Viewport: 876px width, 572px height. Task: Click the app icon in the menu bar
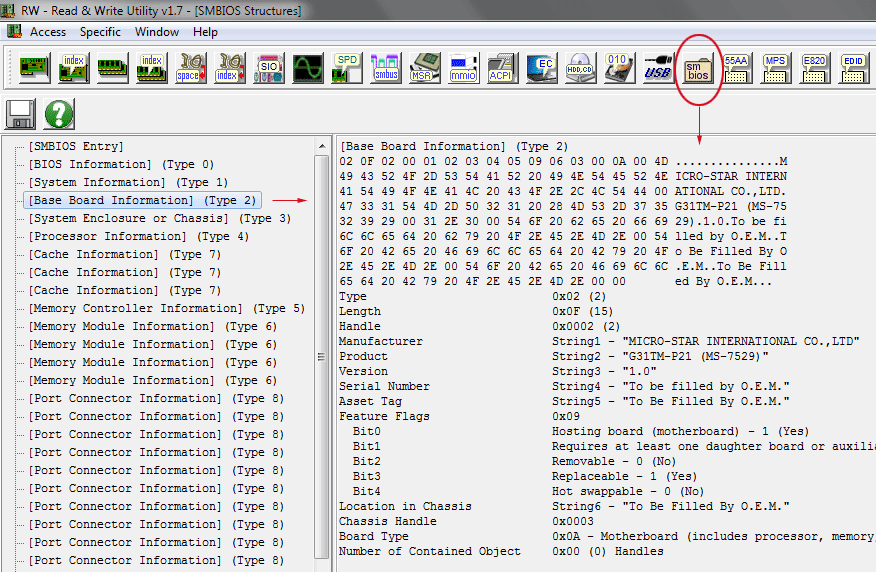(x=14, y=31)
